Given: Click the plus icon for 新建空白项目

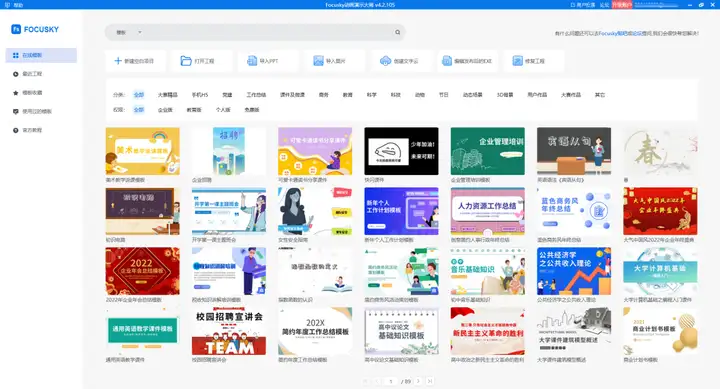Looking at the screenshot, I should pyautogui.click(x=118, y=61).
